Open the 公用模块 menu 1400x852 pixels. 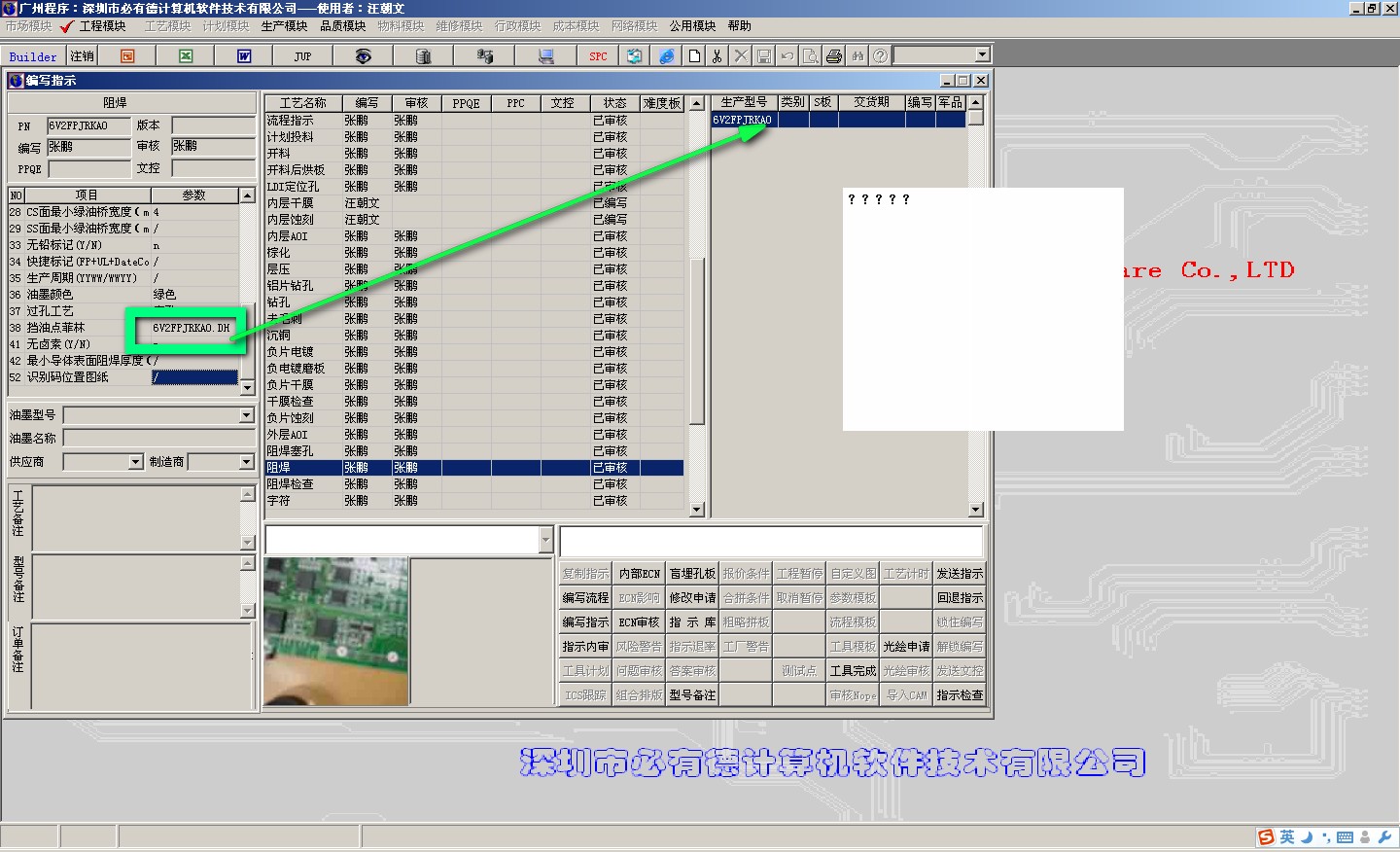coord(692,26)
